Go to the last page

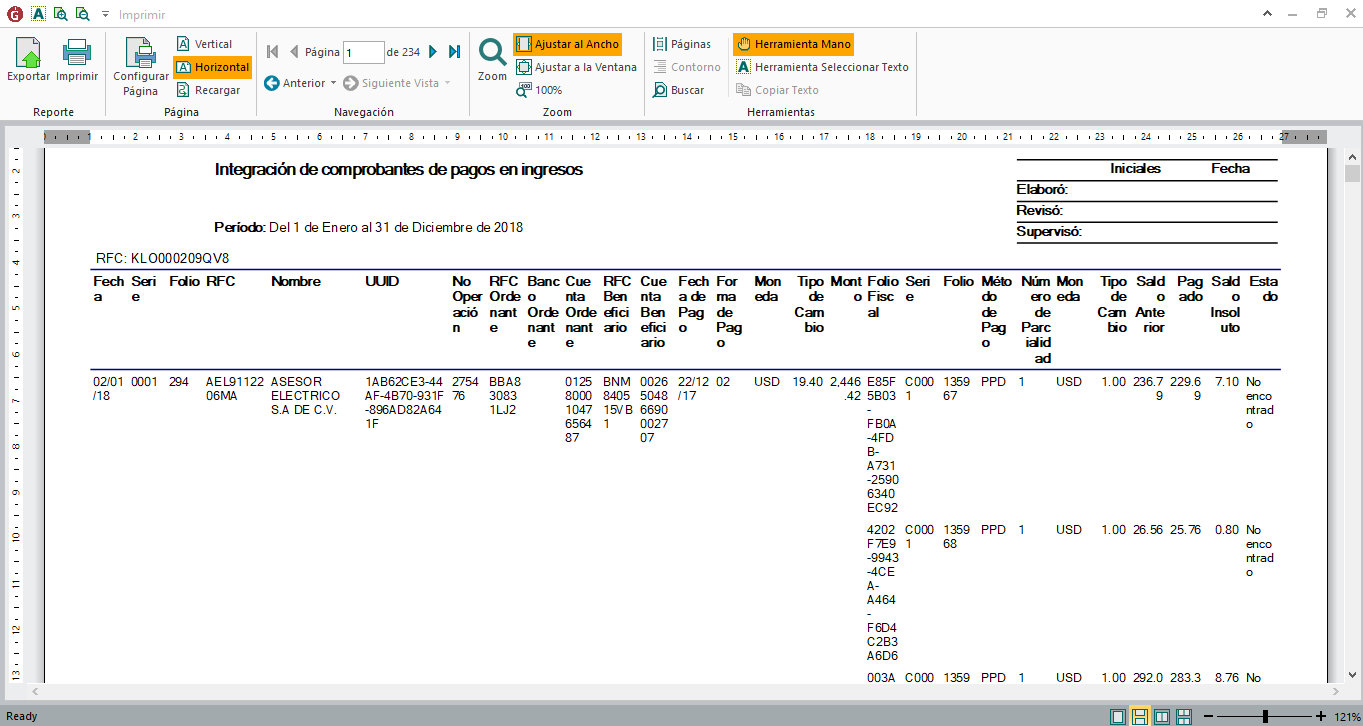point(454,52)
